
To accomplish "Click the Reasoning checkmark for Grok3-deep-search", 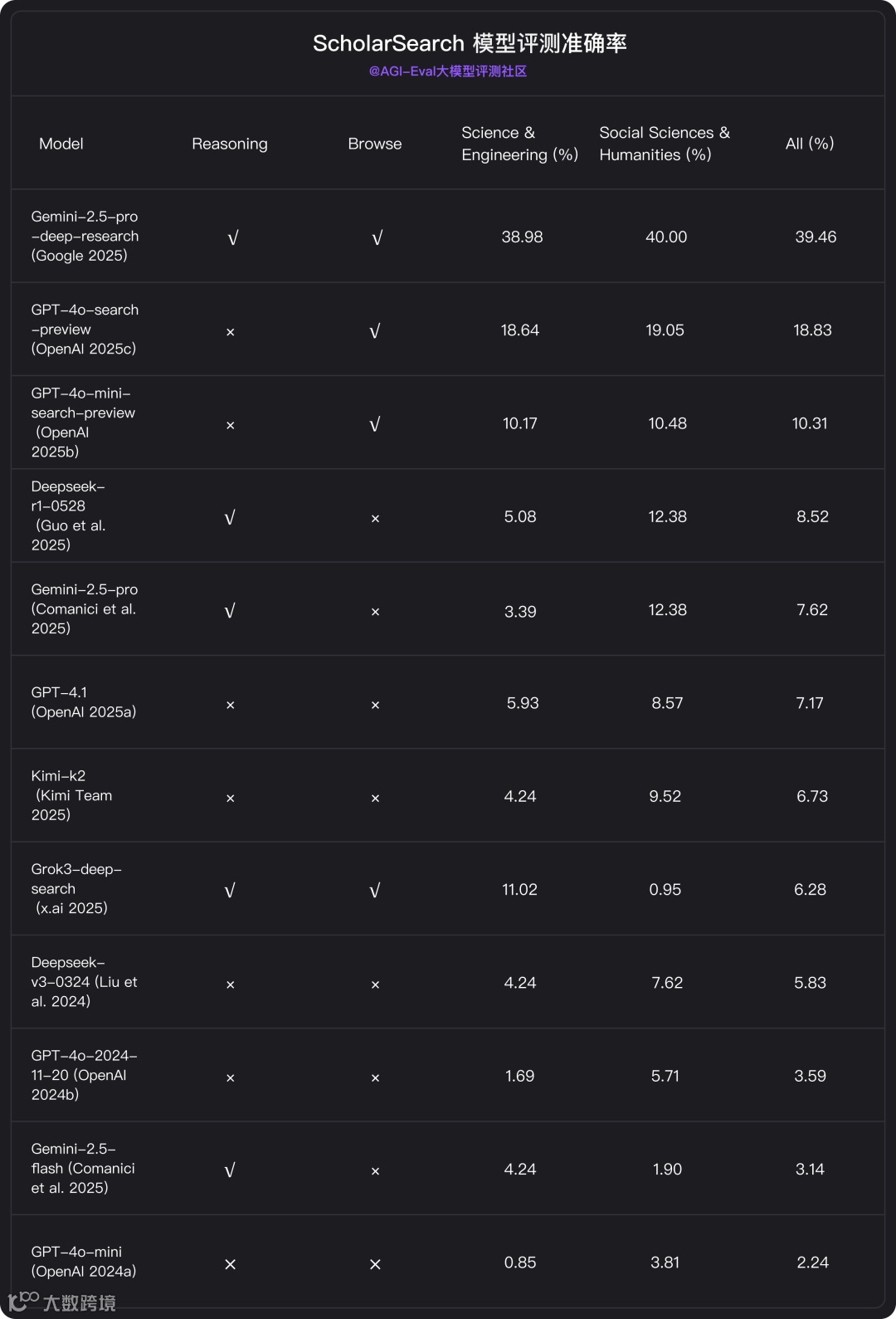I will (x=230, y=891).
